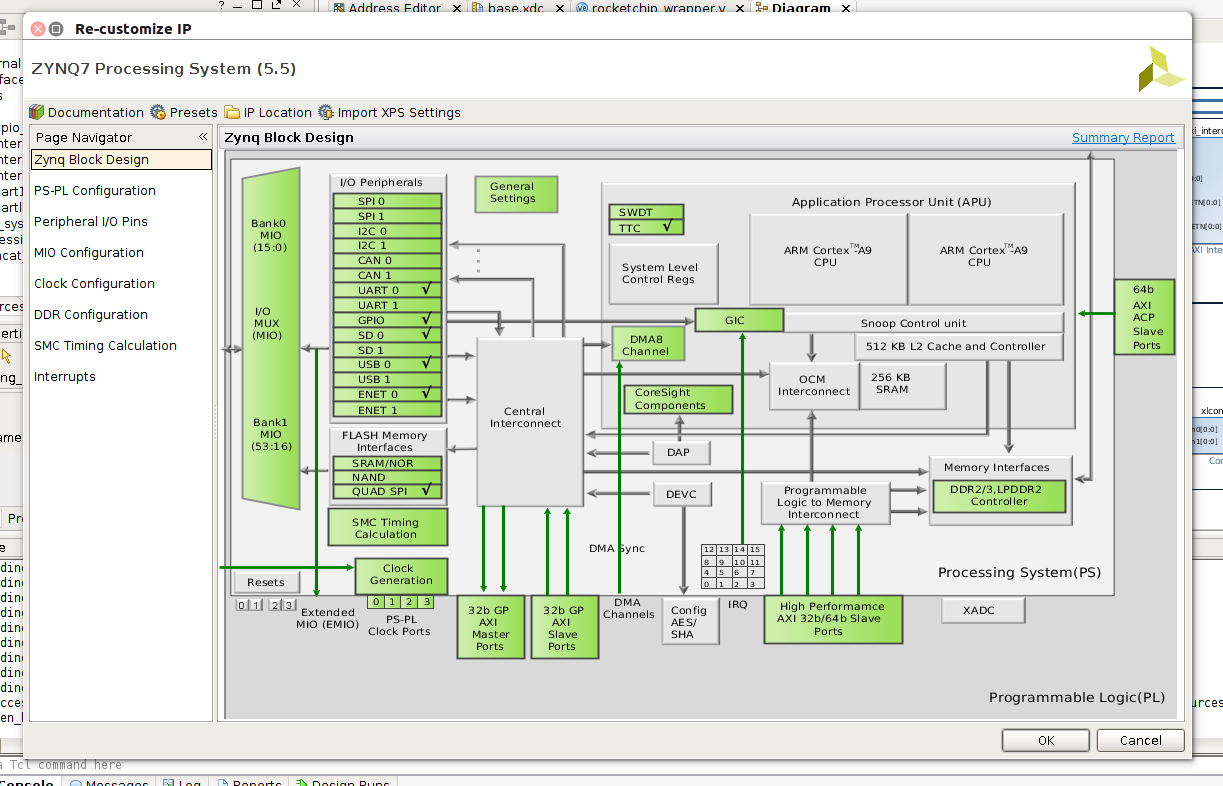Click the USB 1 peripheral block
The width and height of the screenshot is (1223, 786).
(x=387, y=379)
